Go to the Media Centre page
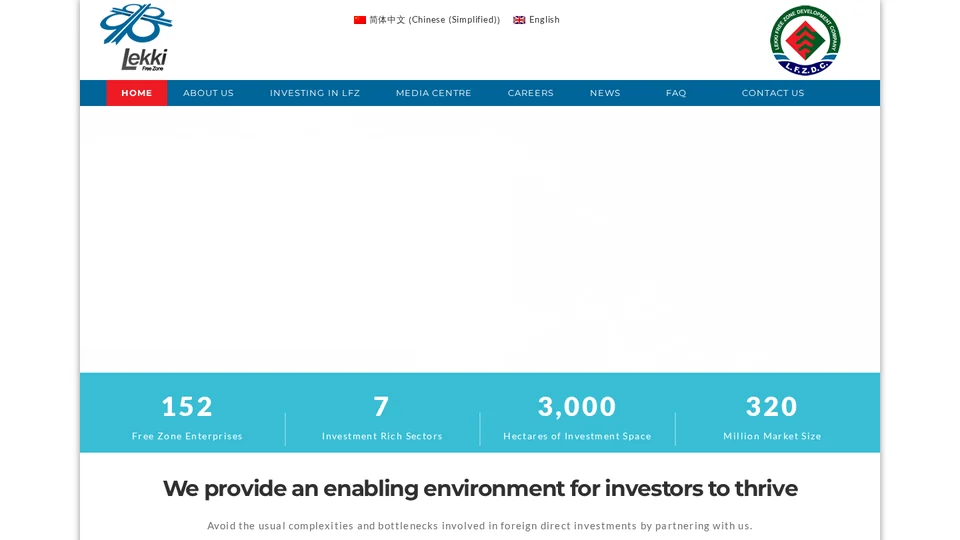 tap(433, 93)
